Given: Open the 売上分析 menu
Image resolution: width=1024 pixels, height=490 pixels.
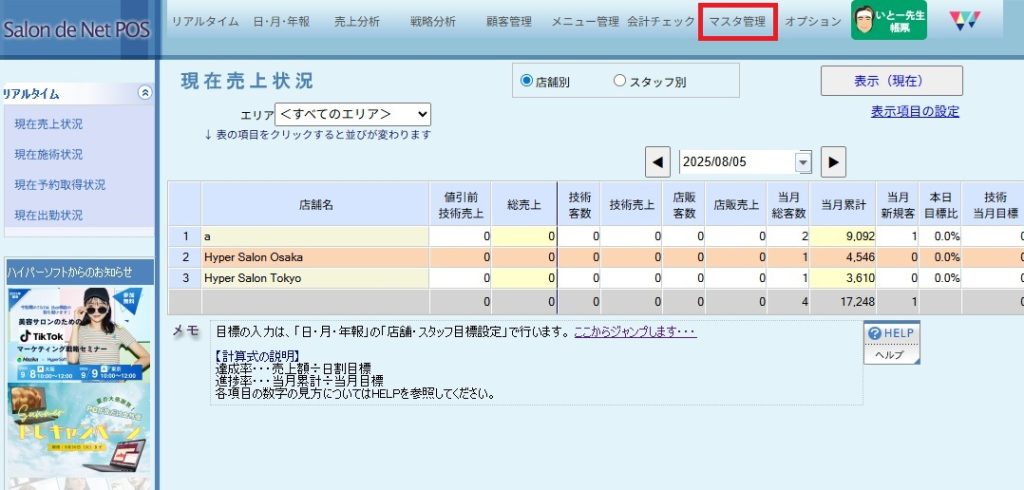Looking at the screenshot, I should pos(356,21).
